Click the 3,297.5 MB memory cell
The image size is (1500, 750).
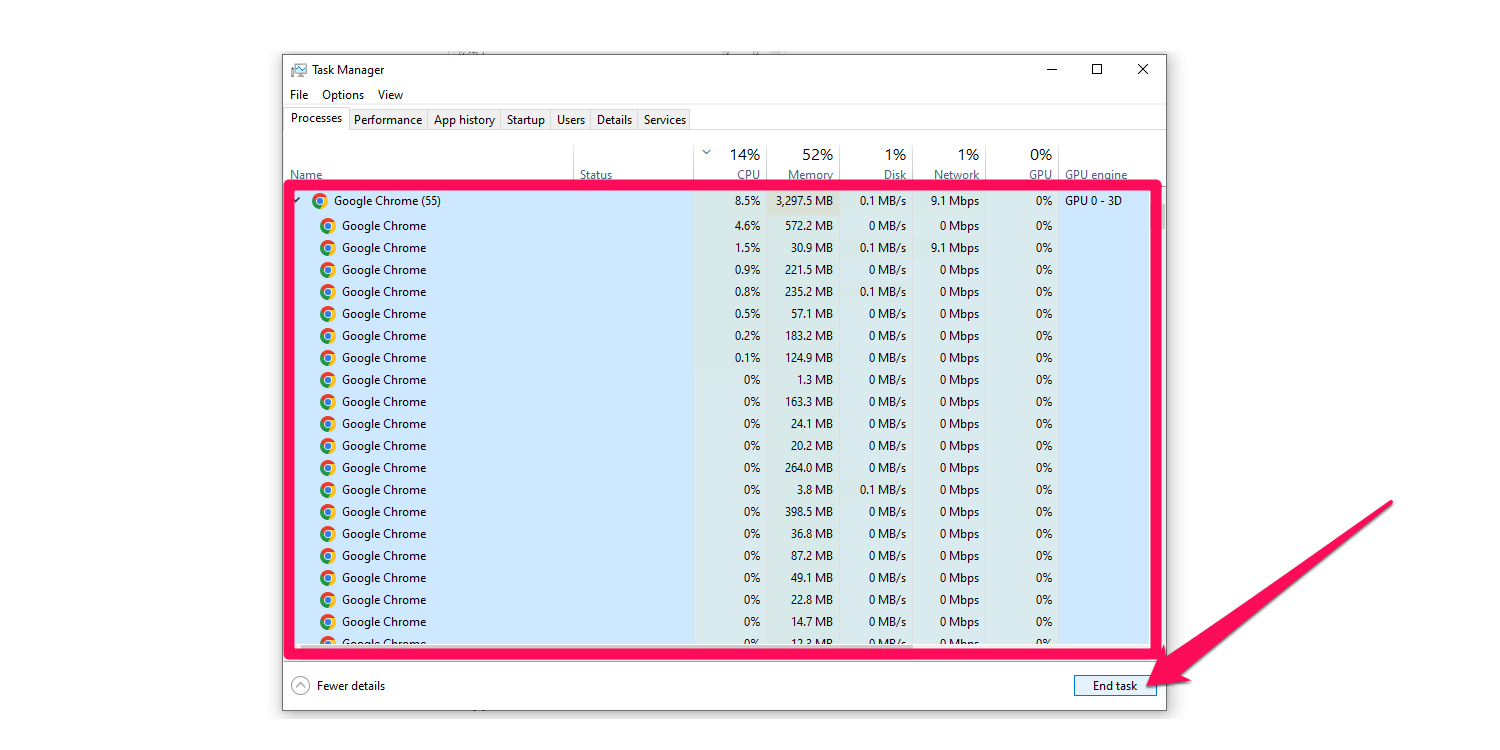pos(804,201)
